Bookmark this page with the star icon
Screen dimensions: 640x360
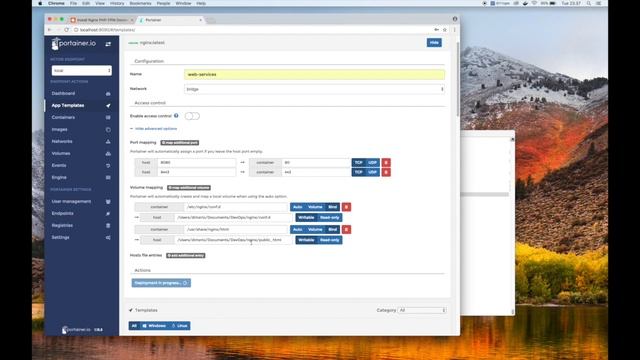(x=444, y=30)
